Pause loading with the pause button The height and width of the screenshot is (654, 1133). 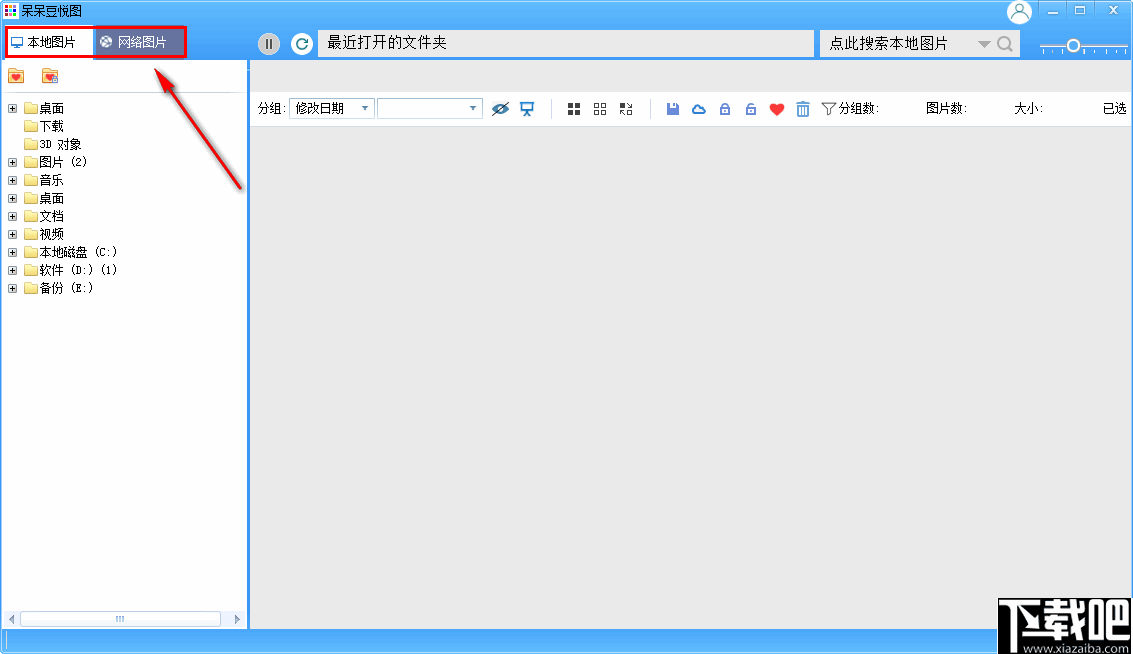tap(268, 43)
